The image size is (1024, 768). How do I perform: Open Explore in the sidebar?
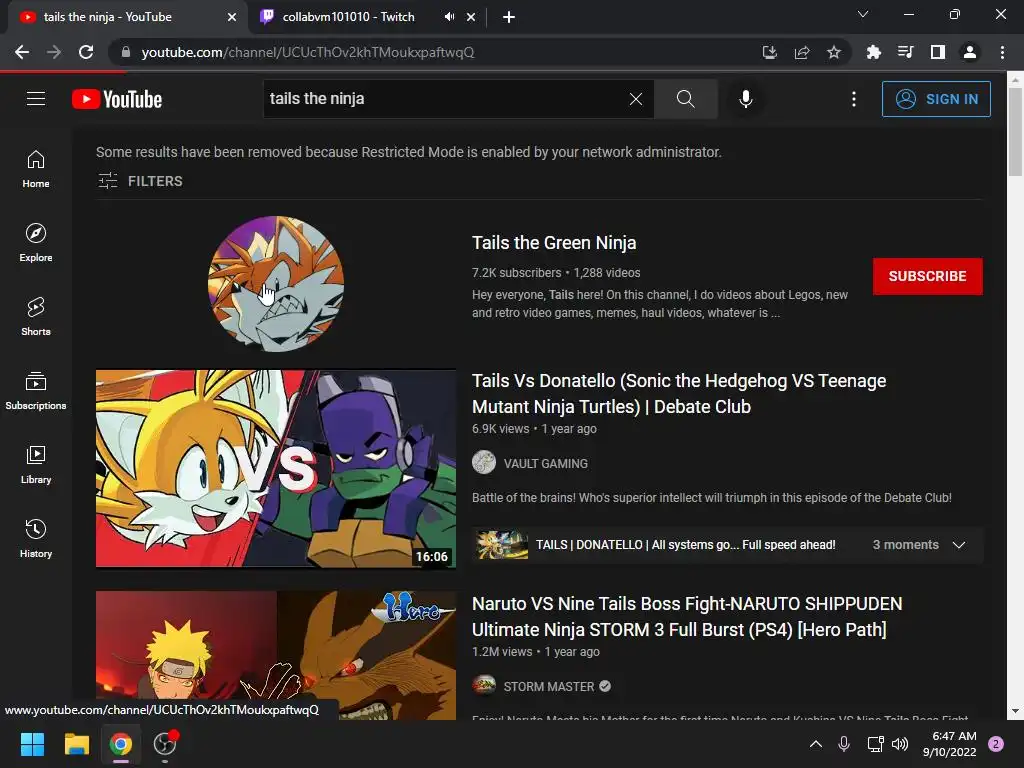(36, 243)
